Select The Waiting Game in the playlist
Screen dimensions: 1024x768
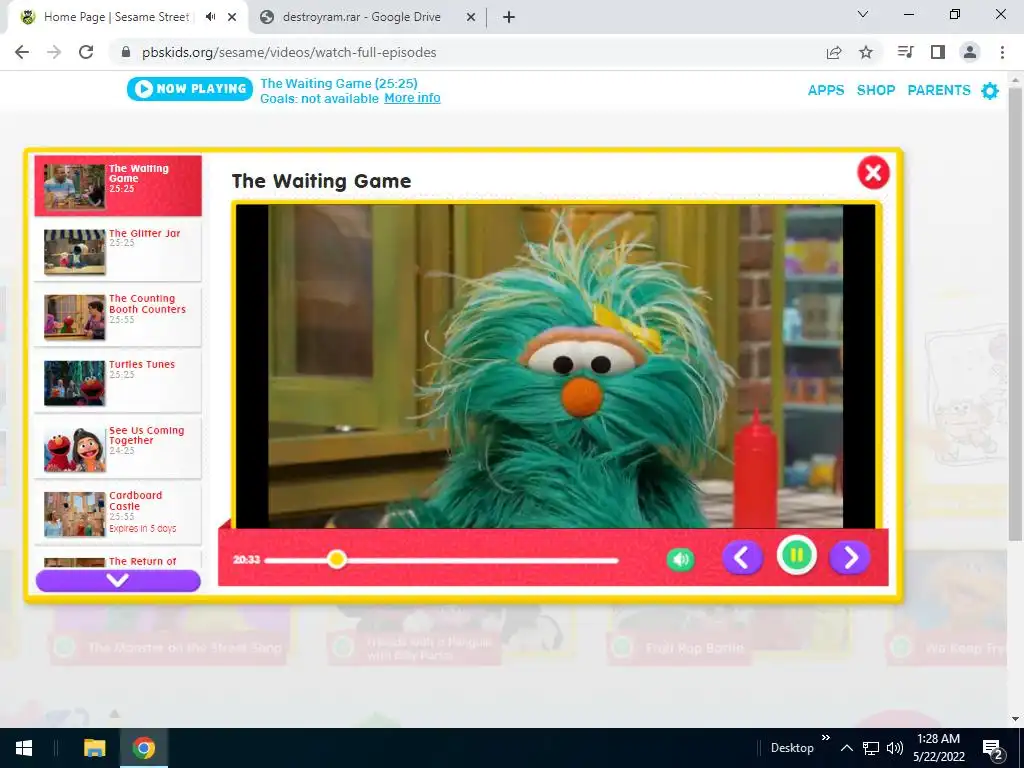coord(118,185)
